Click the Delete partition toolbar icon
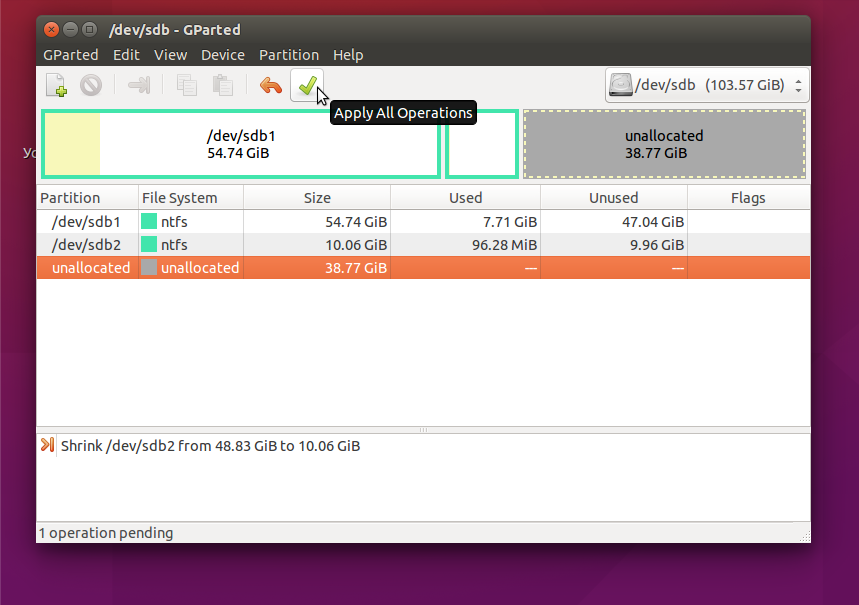The height and width of the screenshot is (605, 859). [91, 86]
